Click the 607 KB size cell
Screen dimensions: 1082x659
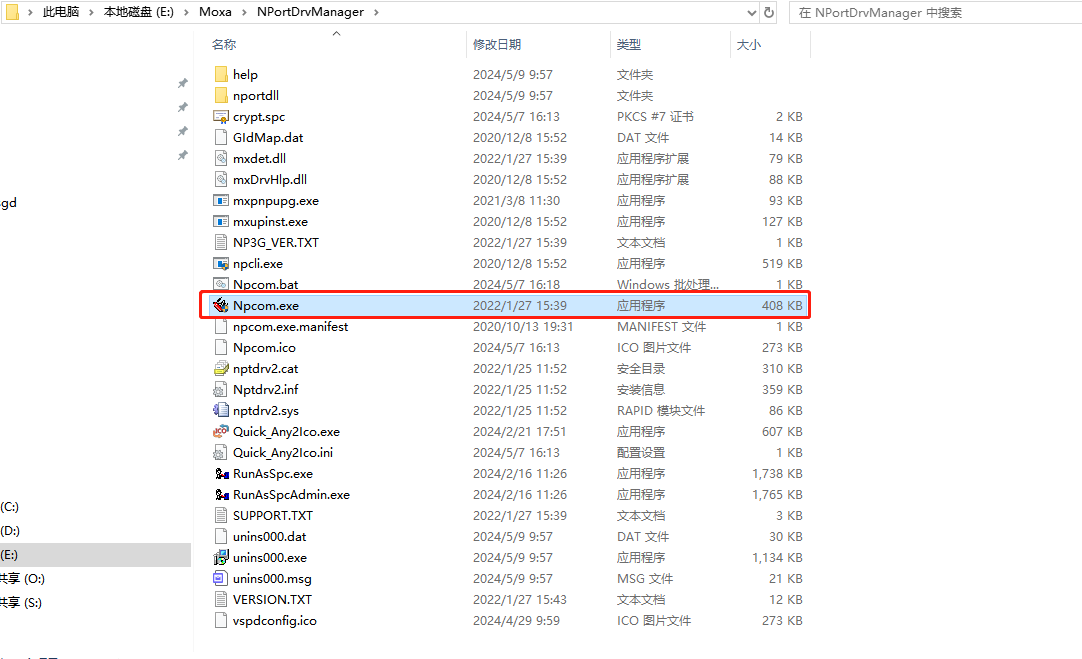(x=782, y=431)
